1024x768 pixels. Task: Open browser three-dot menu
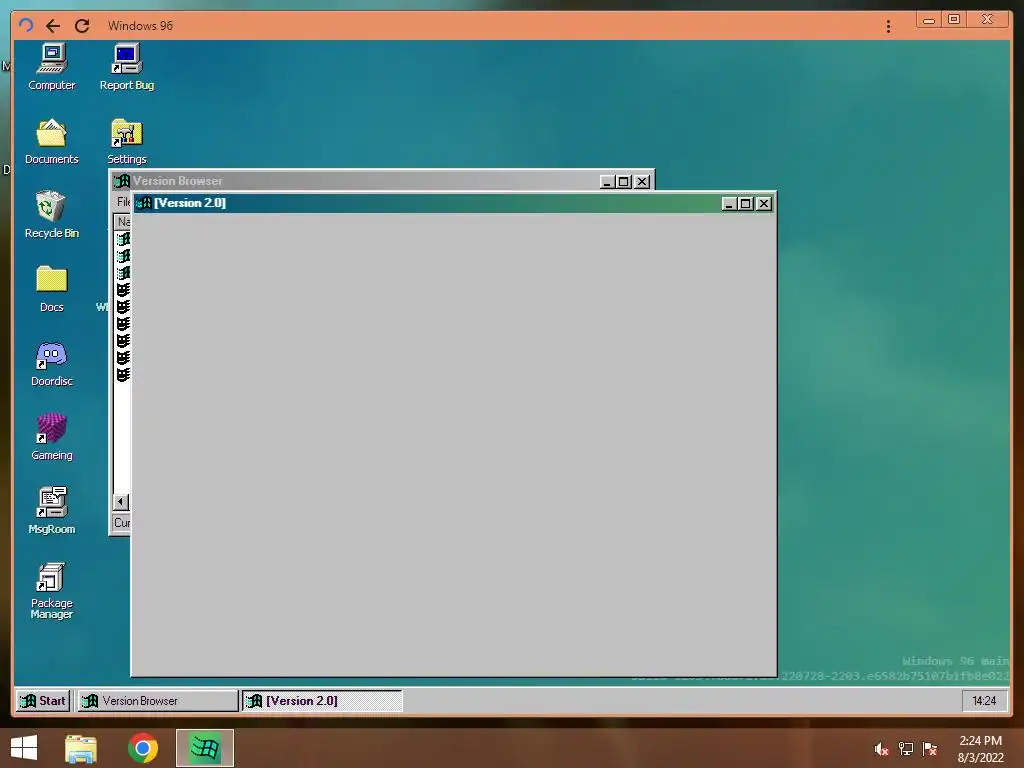pyautogui.click(x=888, y=26)
